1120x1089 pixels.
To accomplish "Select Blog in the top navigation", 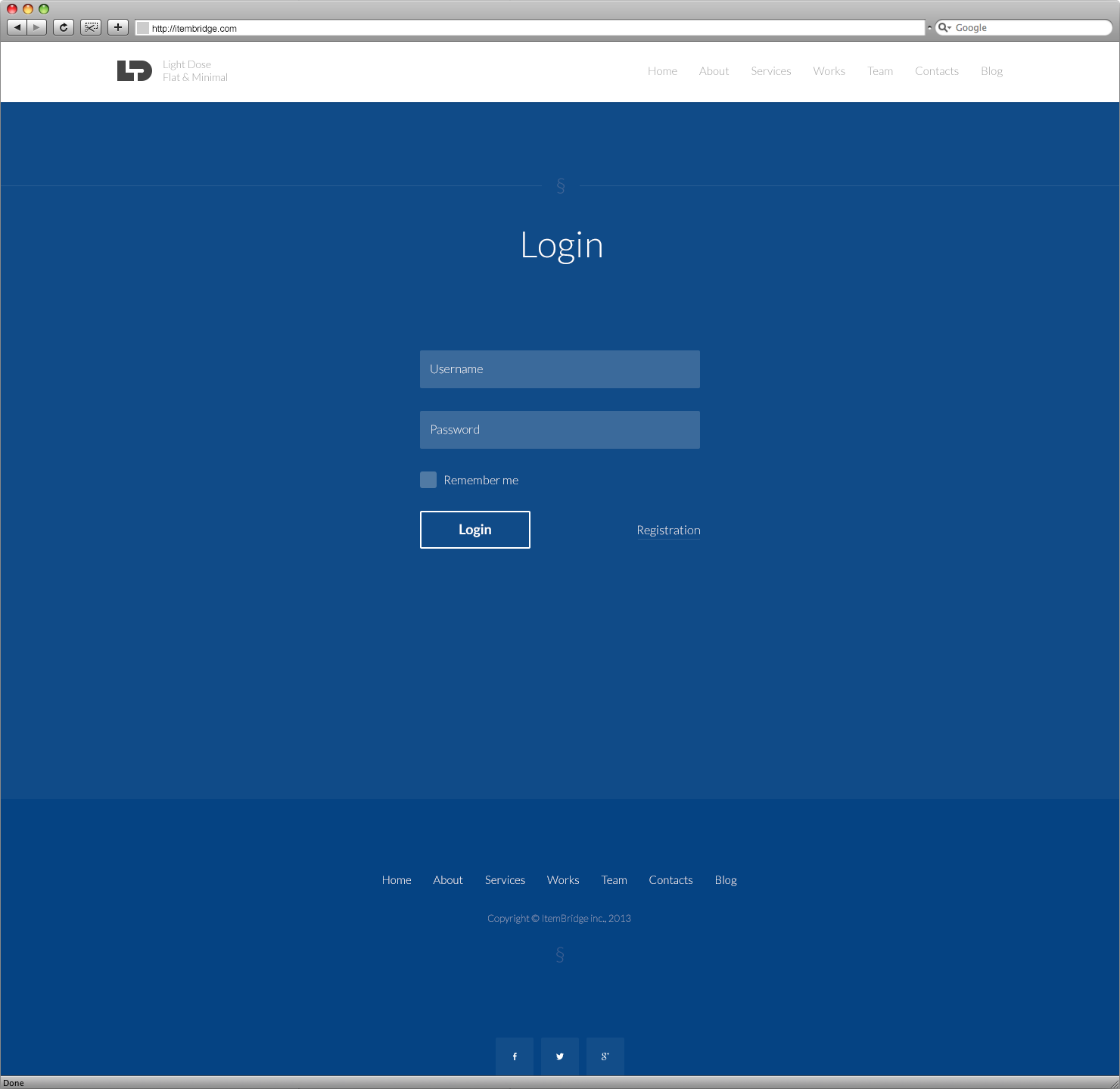I will point(991,71).
